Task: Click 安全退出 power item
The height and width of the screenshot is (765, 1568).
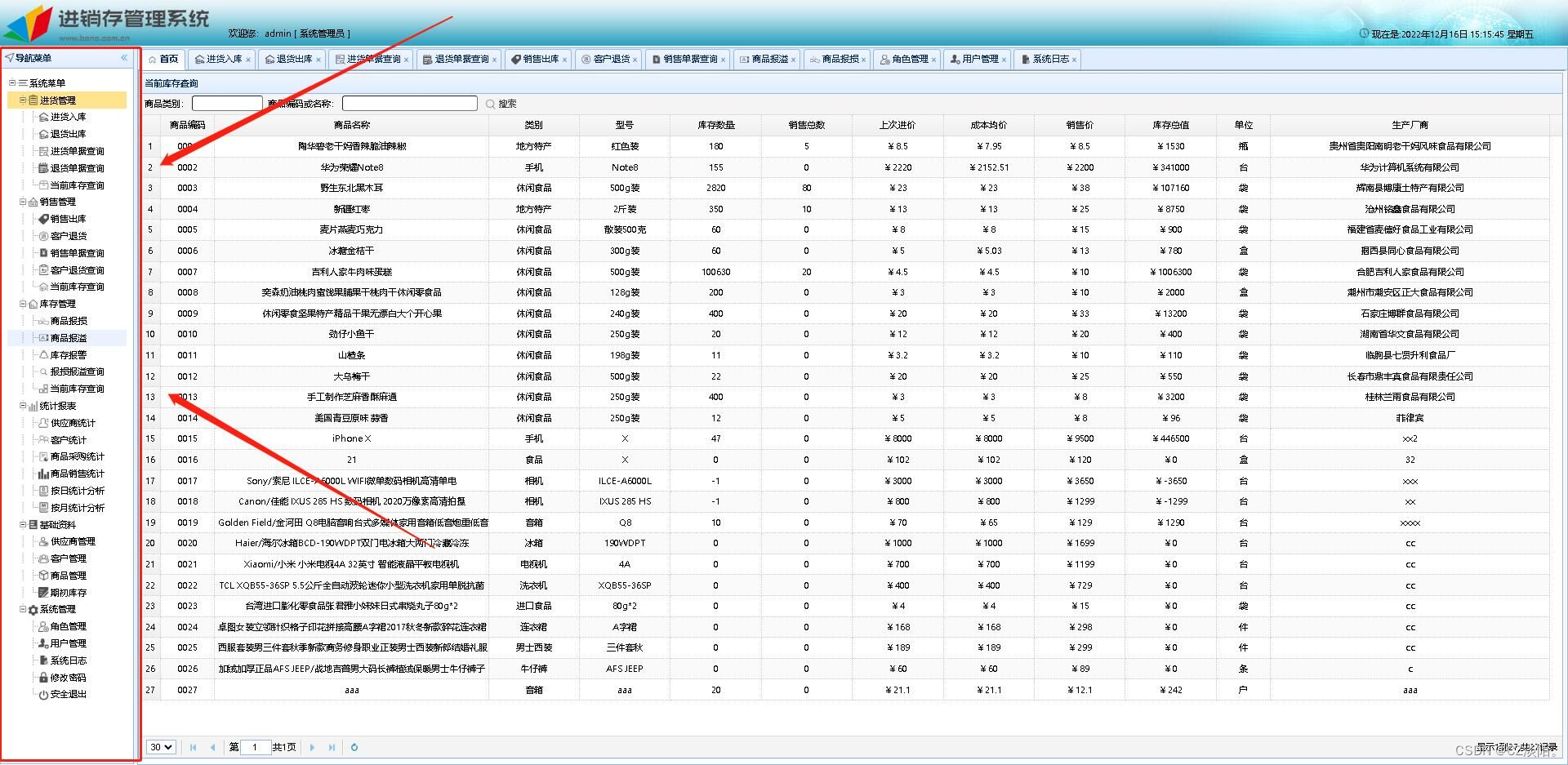Action: click(68, 694)
